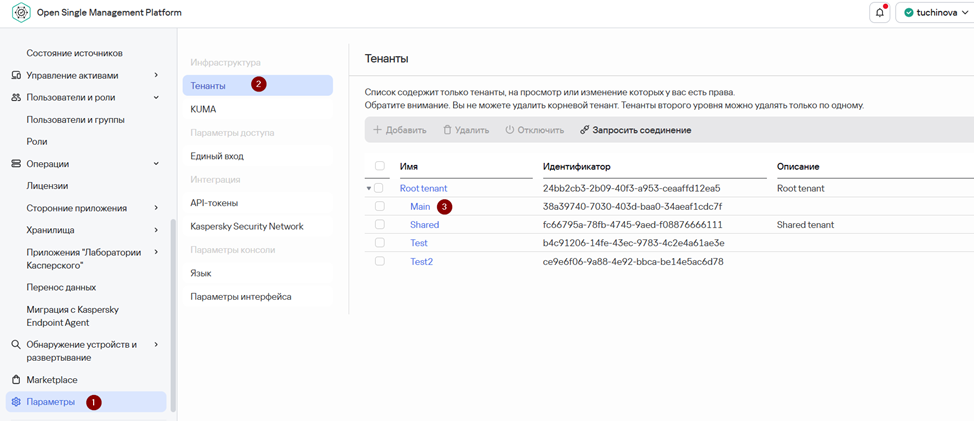This screenshot has height=421, width=974.
Task: Click identifier fc66795a-78fb-4745-9aed-f08876666111
Action: 632,225
